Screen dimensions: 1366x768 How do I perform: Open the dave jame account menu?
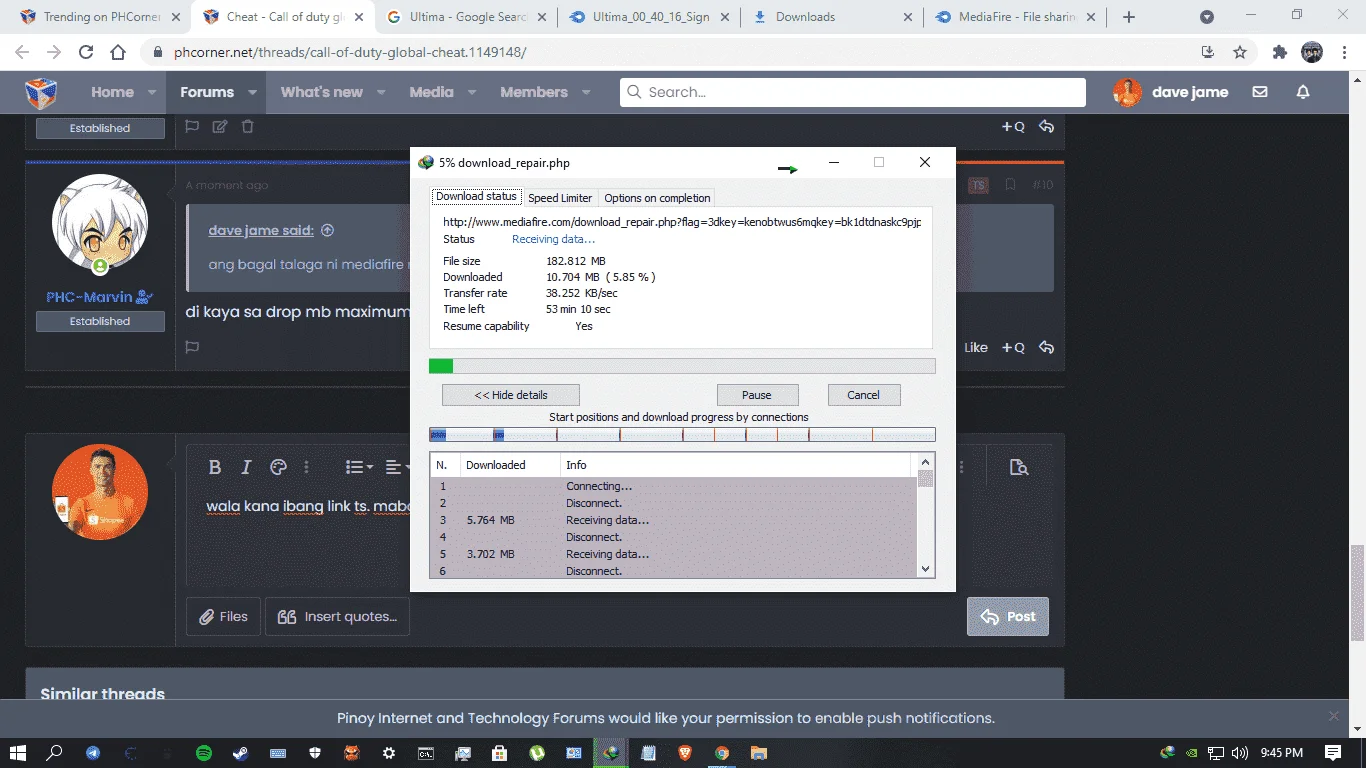coord(1171,92)
